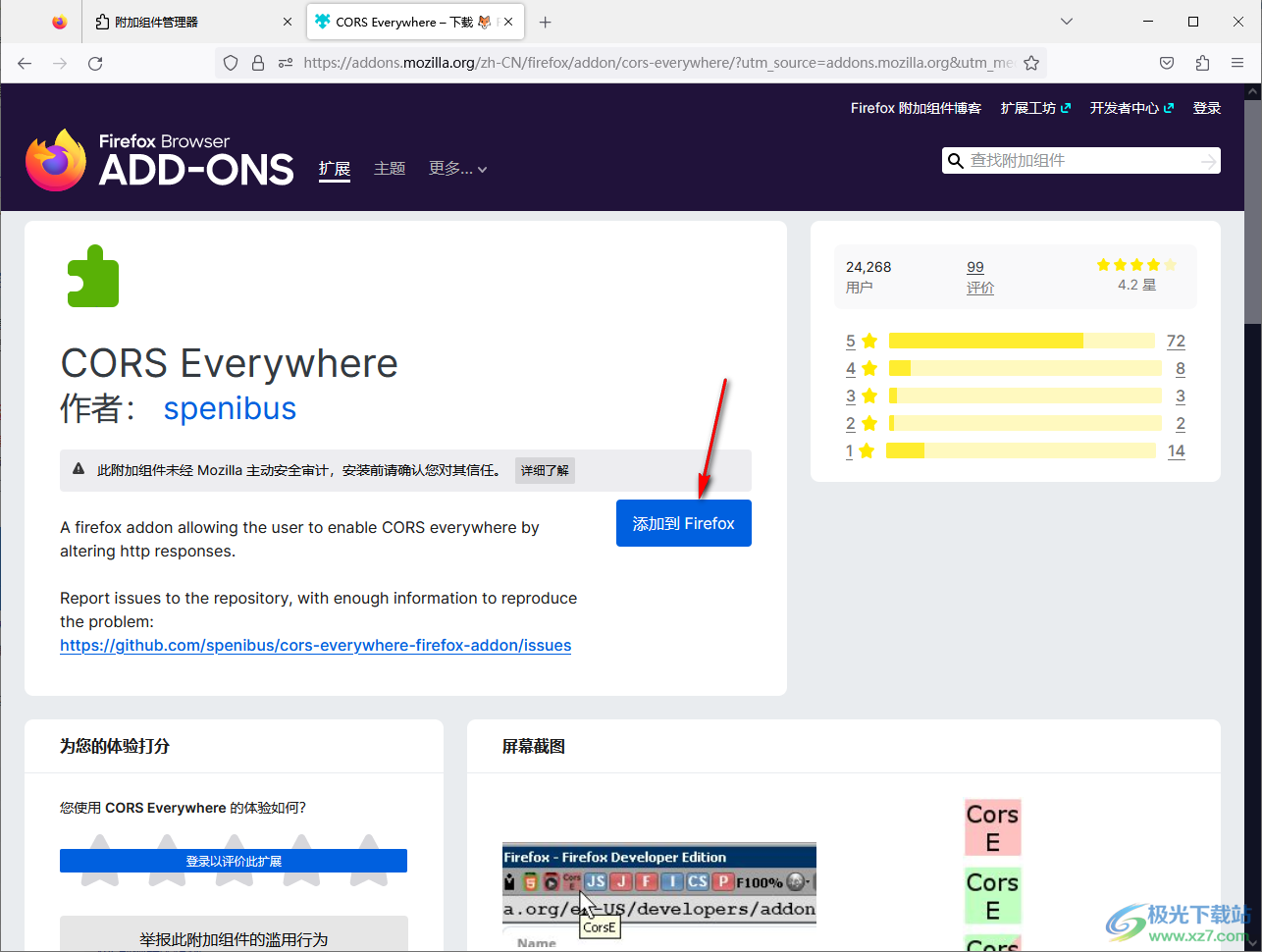Screen dimensions: 1262x952
Task: Open the extensions puzzle icon in toolbar
Action: click(x=1202, y=63)
